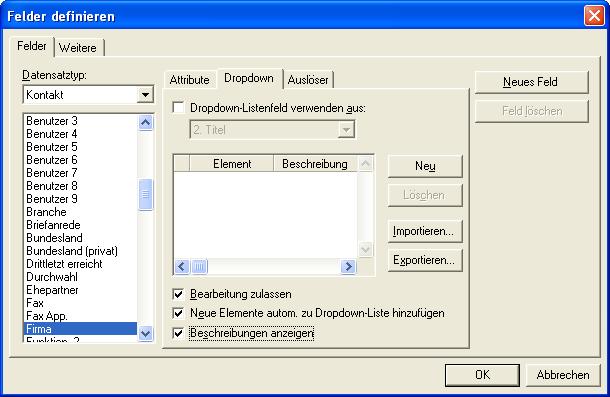This screenshot has height=397, width=610.
Task: Open the Weitere tab
Action: (x=78, y=48)
